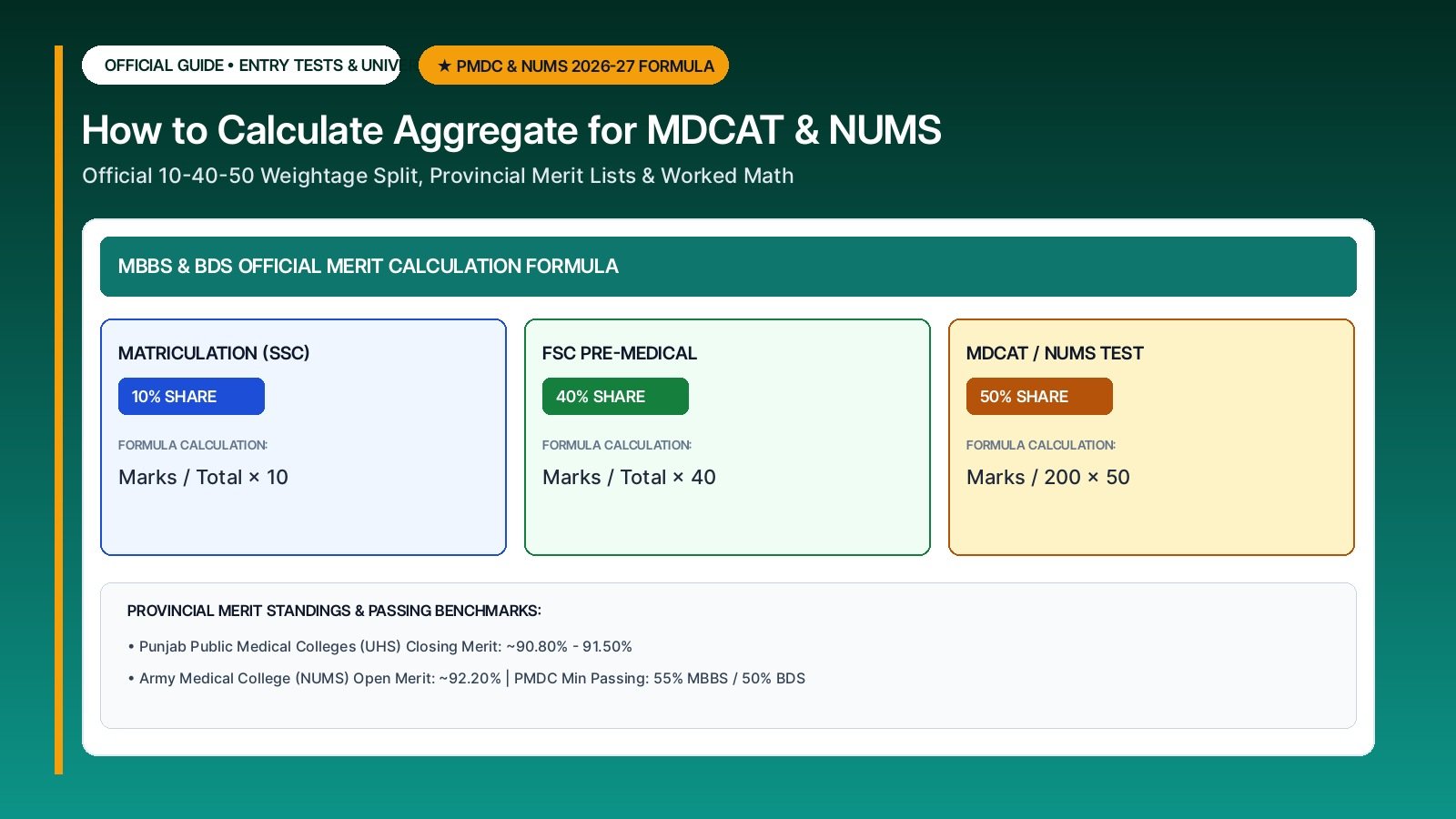Image resolution: width=1456 pixels, height=819 pixels.
Task: Click Formula Calculation label in Matriculation card
Action: [x=193, y=445]
